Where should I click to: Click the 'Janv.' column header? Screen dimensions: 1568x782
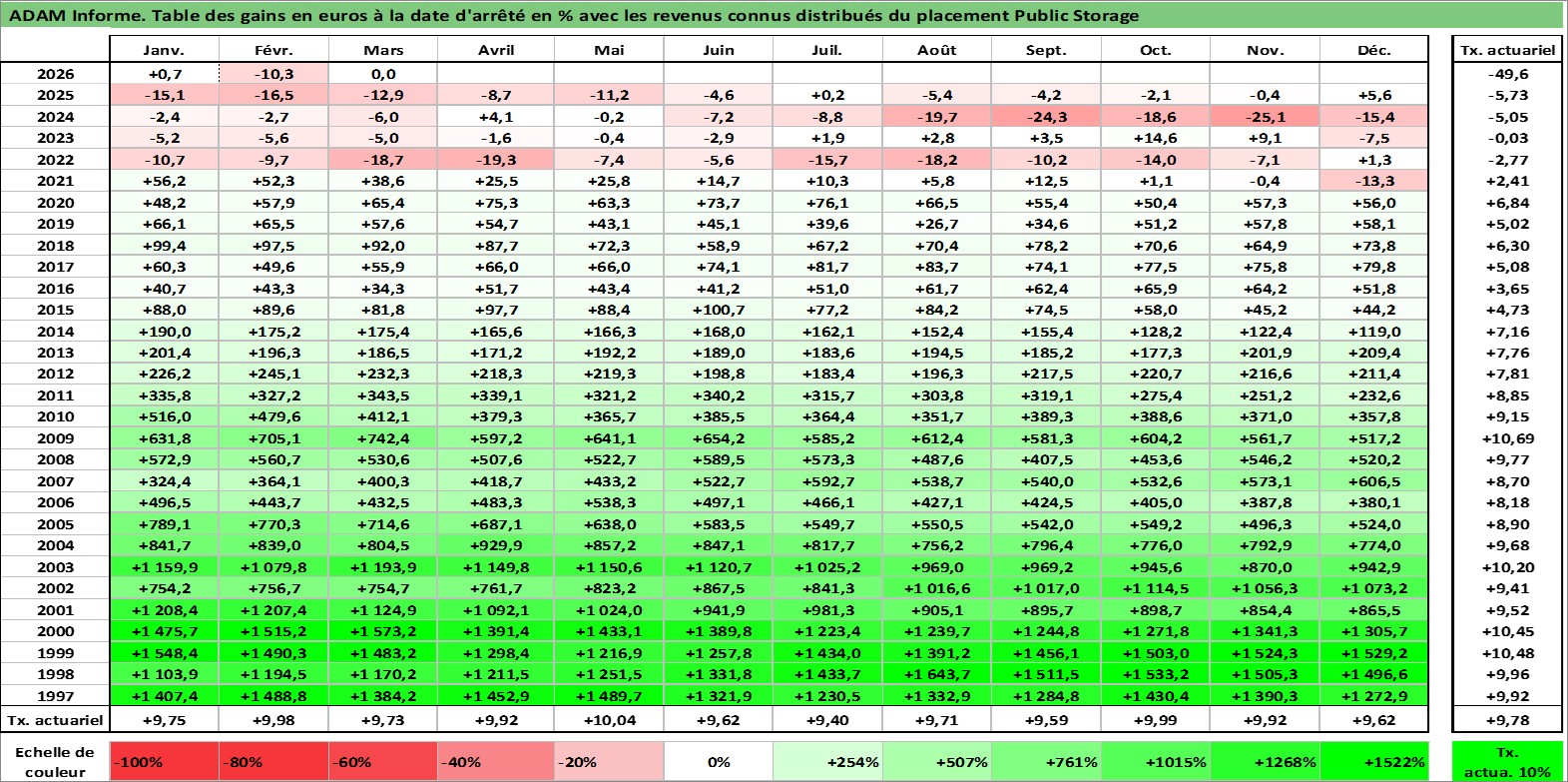(x=164, y=50)
